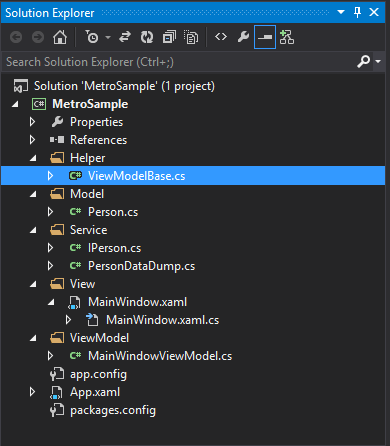Expand MainWindow.xaml.cs members
Screen dimensions: 390x446
[x=68, y=320]
